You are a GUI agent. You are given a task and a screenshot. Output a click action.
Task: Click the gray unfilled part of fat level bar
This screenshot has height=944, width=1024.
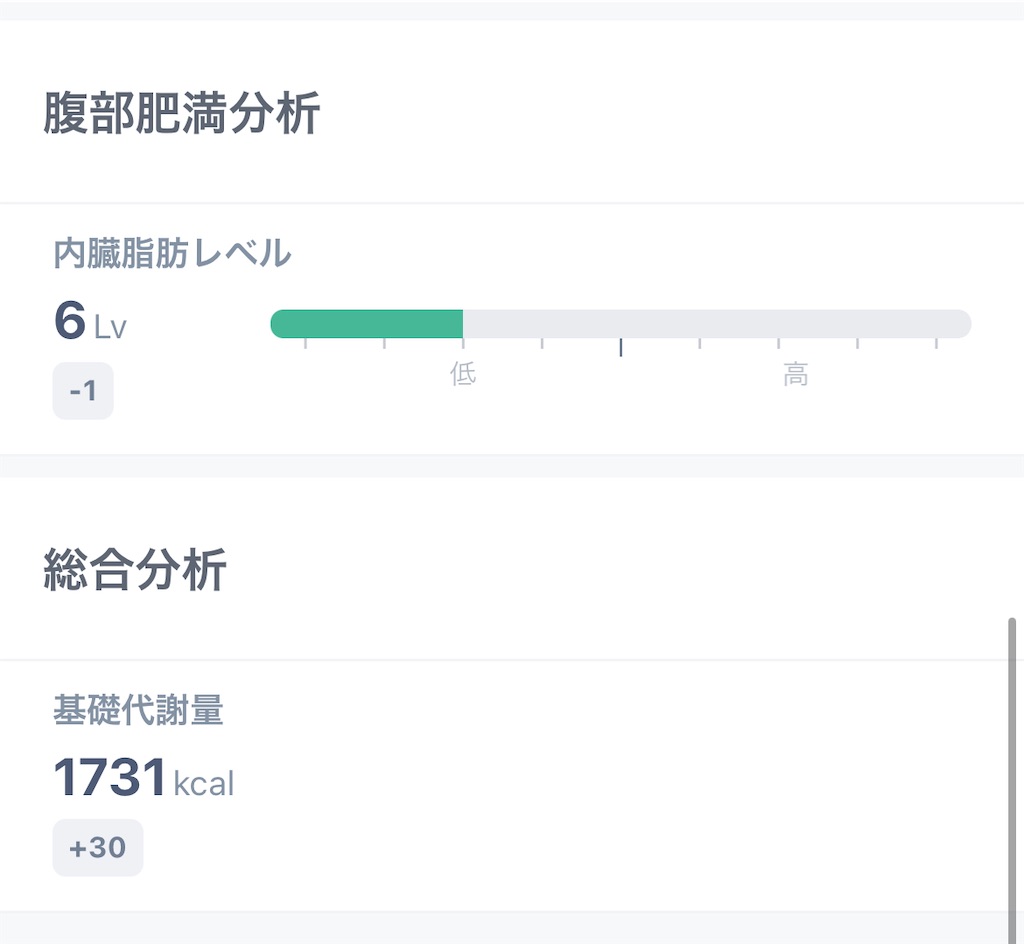(717, 324)
